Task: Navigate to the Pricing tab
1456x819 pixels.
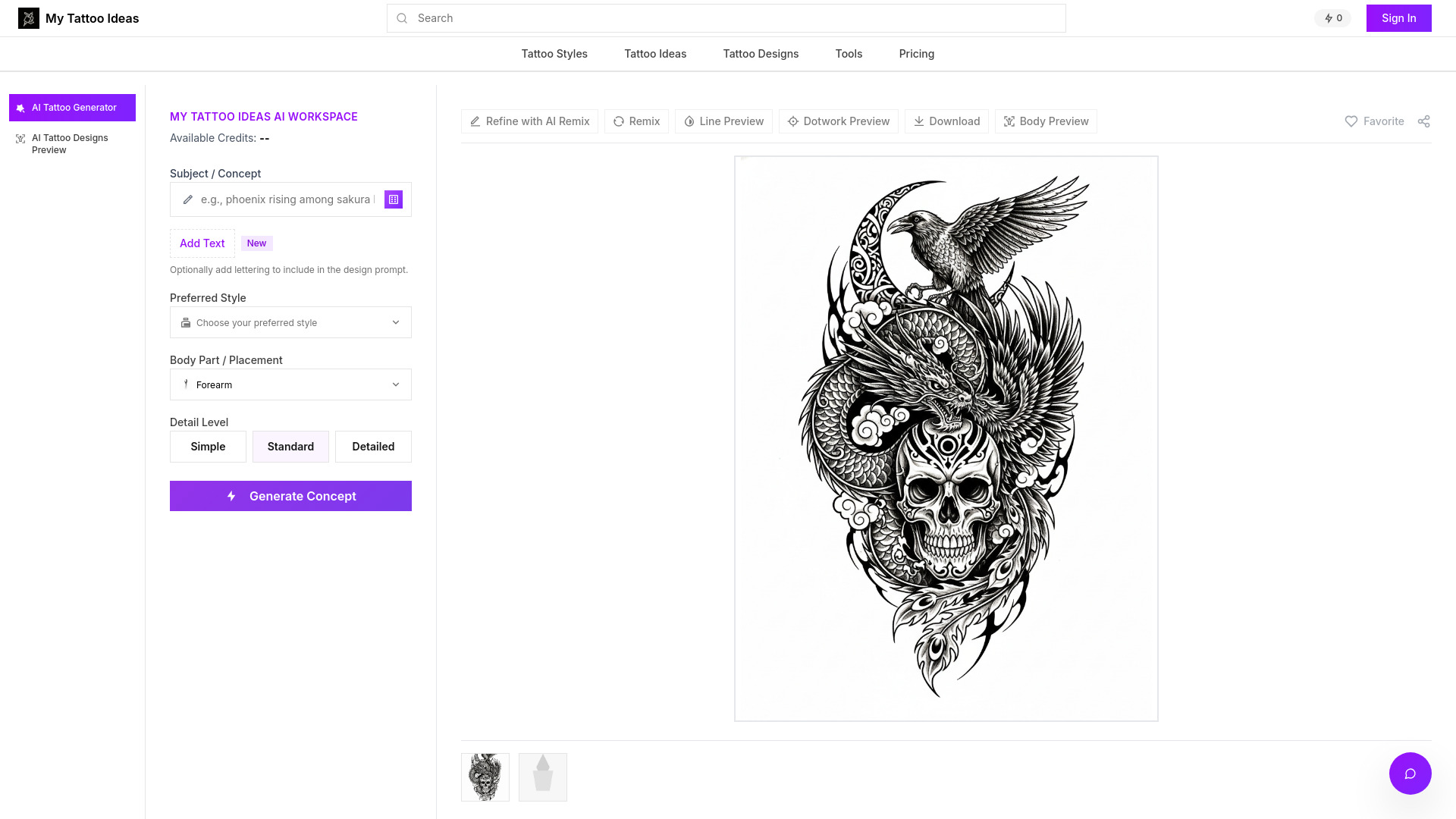Action: pyautogui.click(x=916, y=53)
